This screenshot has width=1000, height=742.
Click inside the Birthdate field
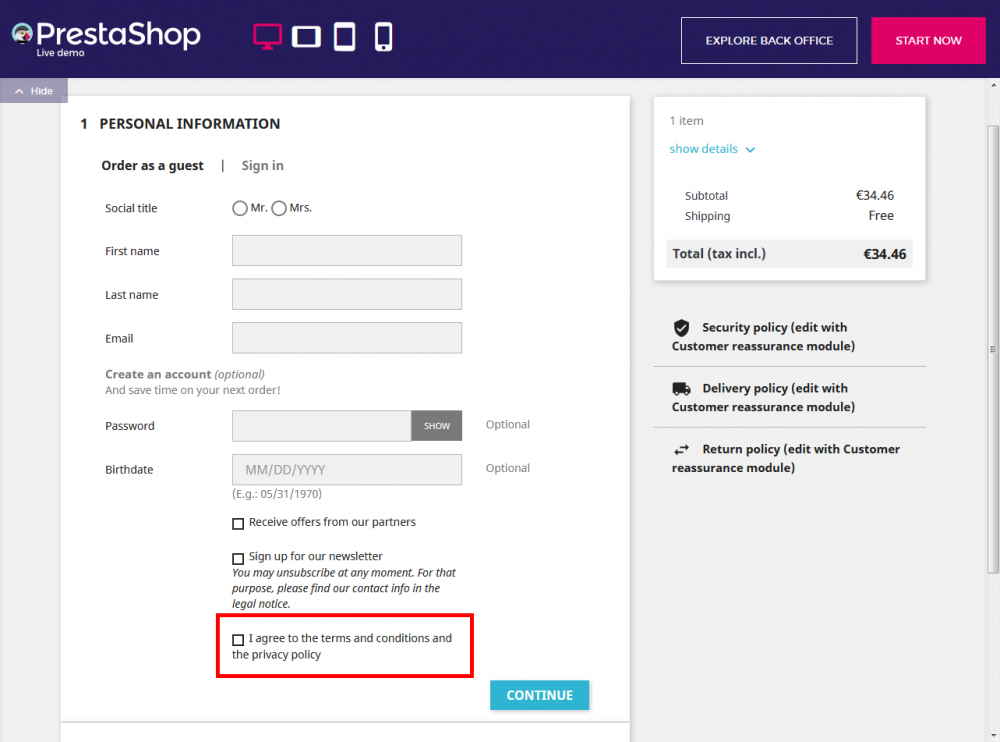(346, 469)
